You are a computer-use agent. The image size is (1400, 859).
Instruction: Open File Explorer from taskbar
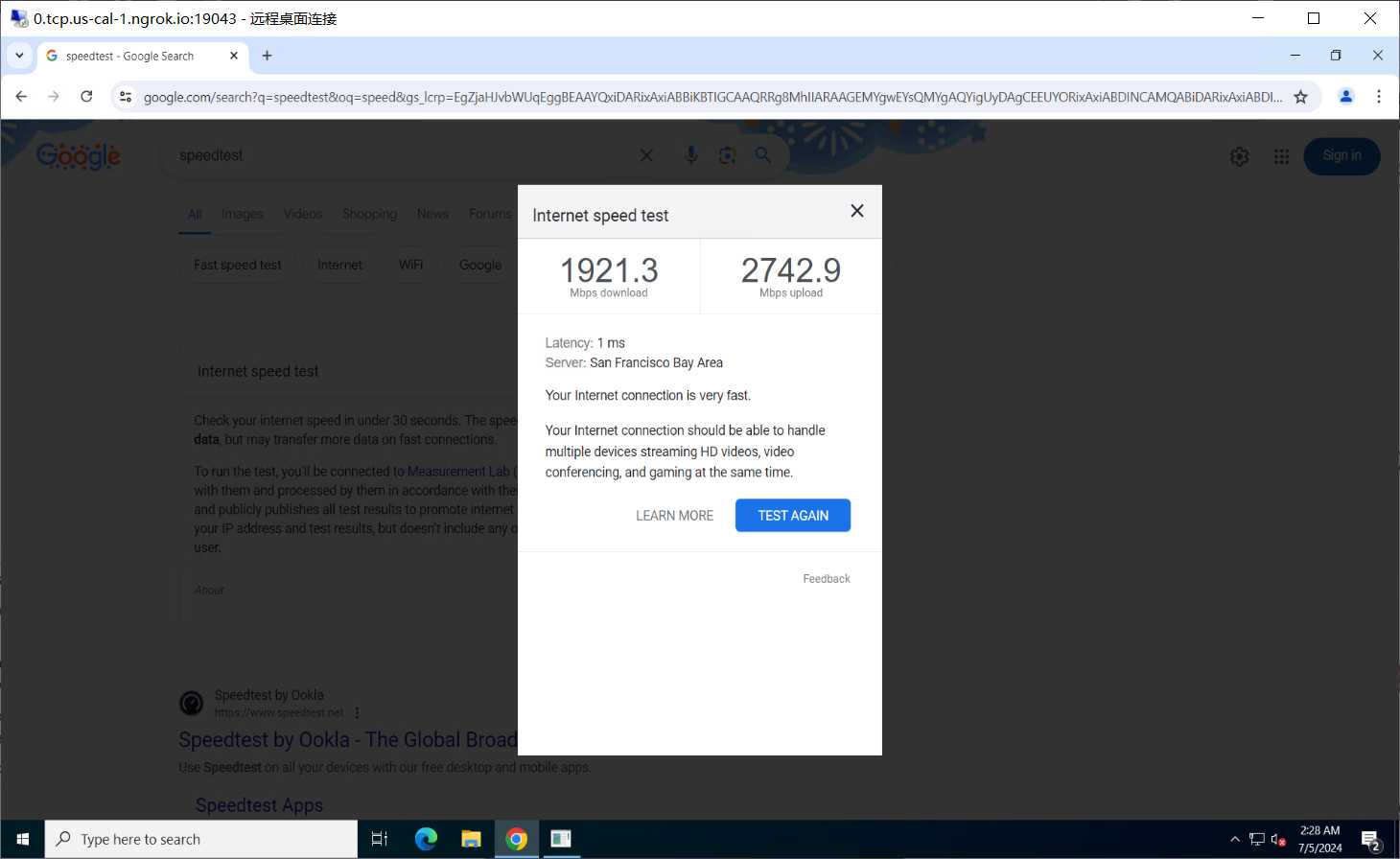tap(471, 839)
